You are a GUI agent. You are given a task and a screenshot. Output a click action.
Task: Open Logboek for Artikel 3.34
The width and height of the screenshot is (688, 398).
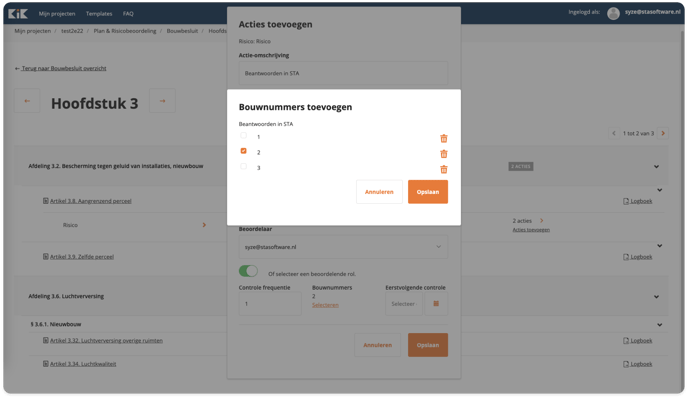coord(638,364)
